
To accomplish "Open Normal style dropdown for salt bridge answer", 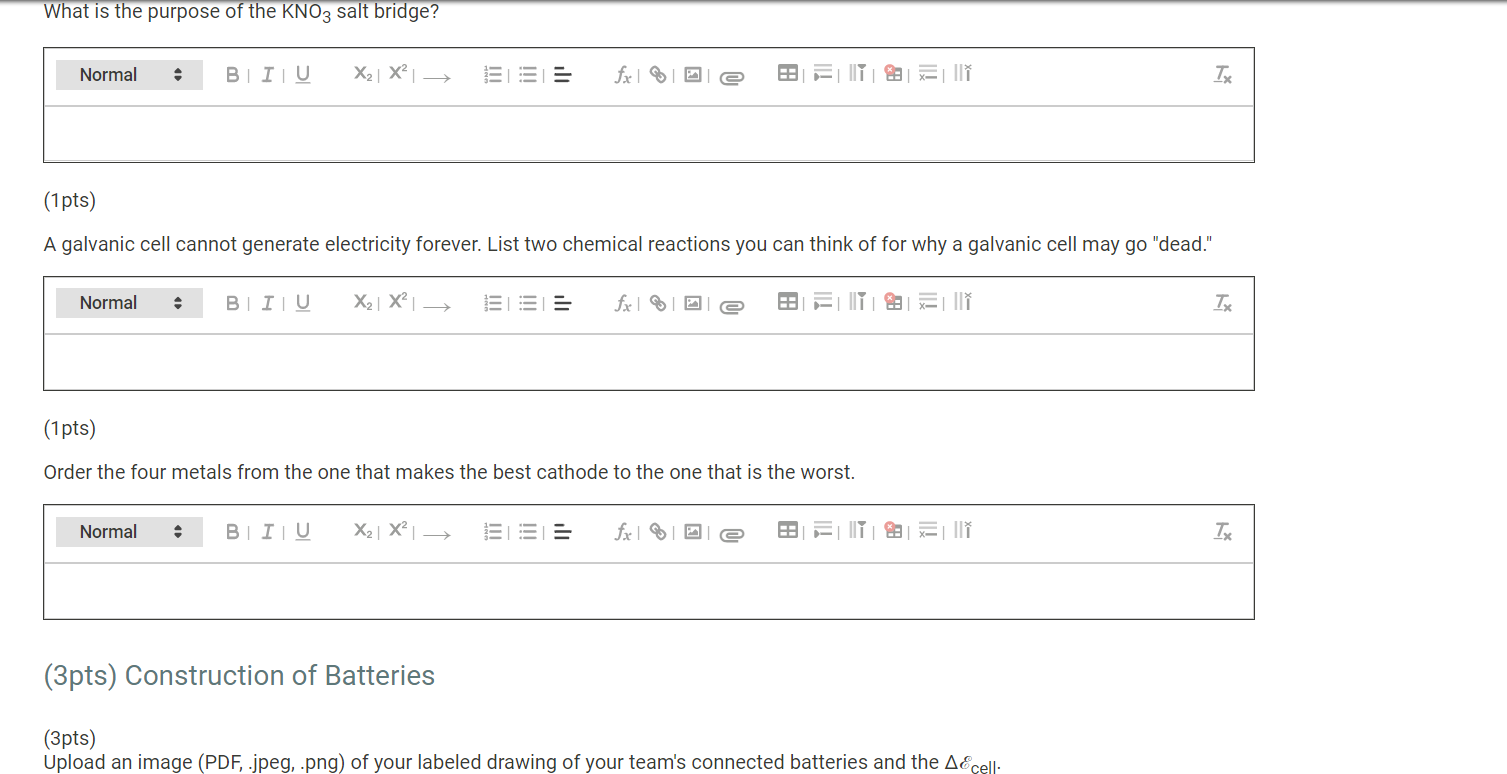I will click(x=129, y=75).
